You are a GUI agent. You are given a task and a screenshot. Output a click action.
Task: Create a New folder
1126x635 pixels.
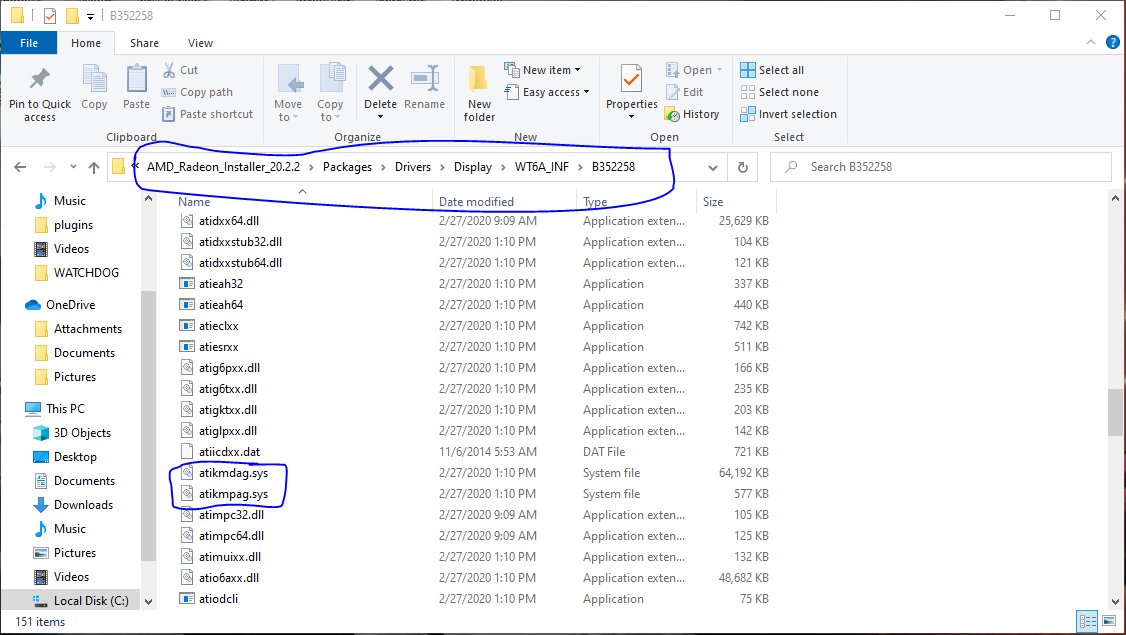coord(479,94)
